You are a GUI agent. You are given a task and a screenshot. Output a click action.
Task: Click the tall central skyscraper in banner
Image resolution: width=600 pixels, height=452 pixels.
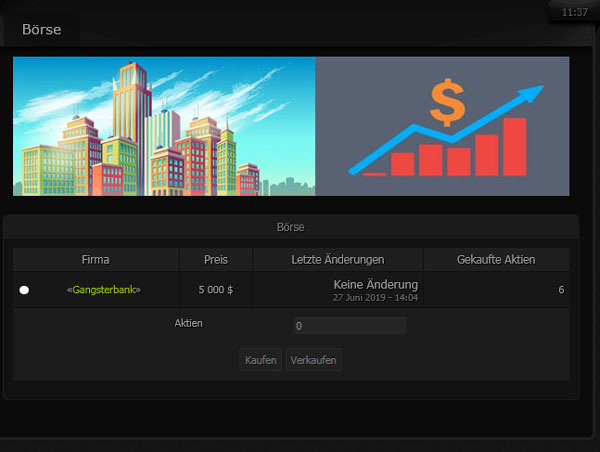pos(130,110)
